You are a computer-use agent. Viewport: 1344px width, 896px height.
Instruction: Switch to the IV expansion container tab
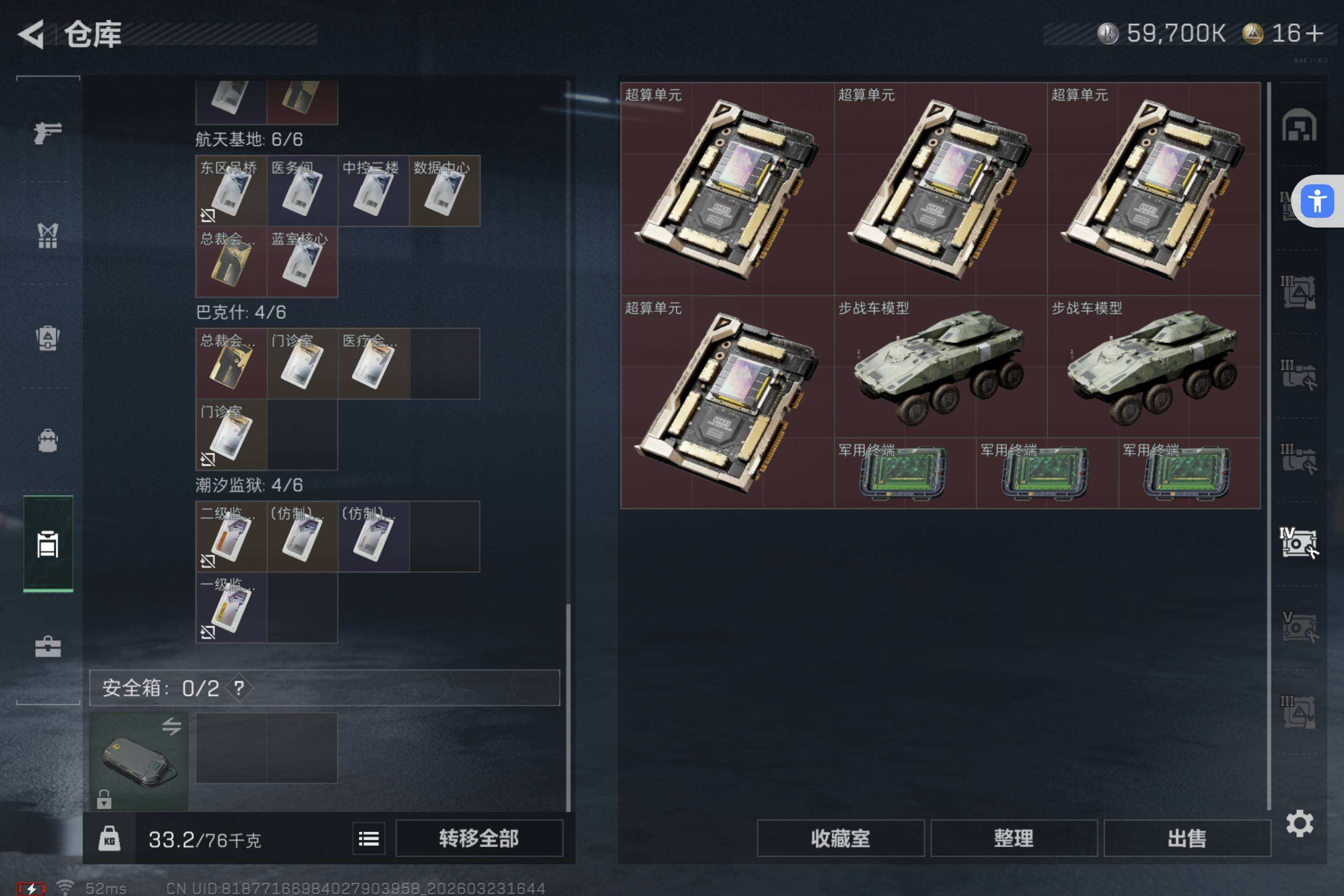click(1298, 543)
